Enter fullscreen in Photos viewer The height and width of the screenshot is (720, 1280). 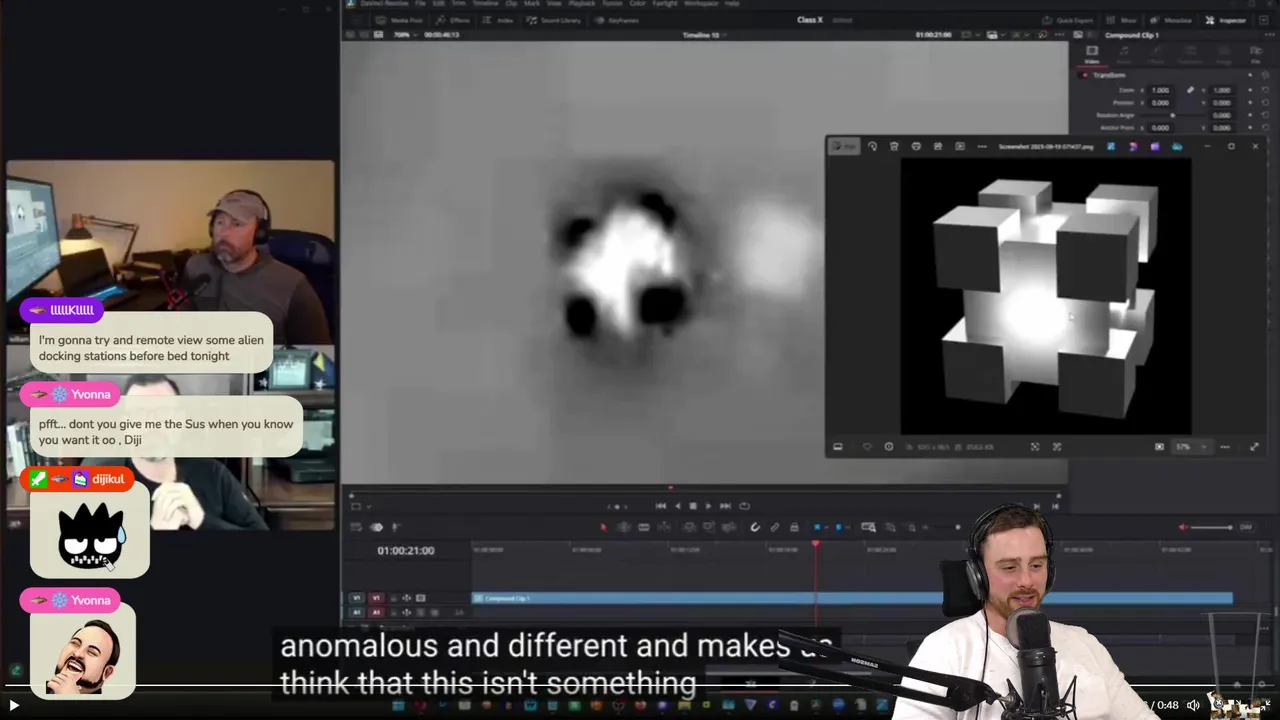1254,447
